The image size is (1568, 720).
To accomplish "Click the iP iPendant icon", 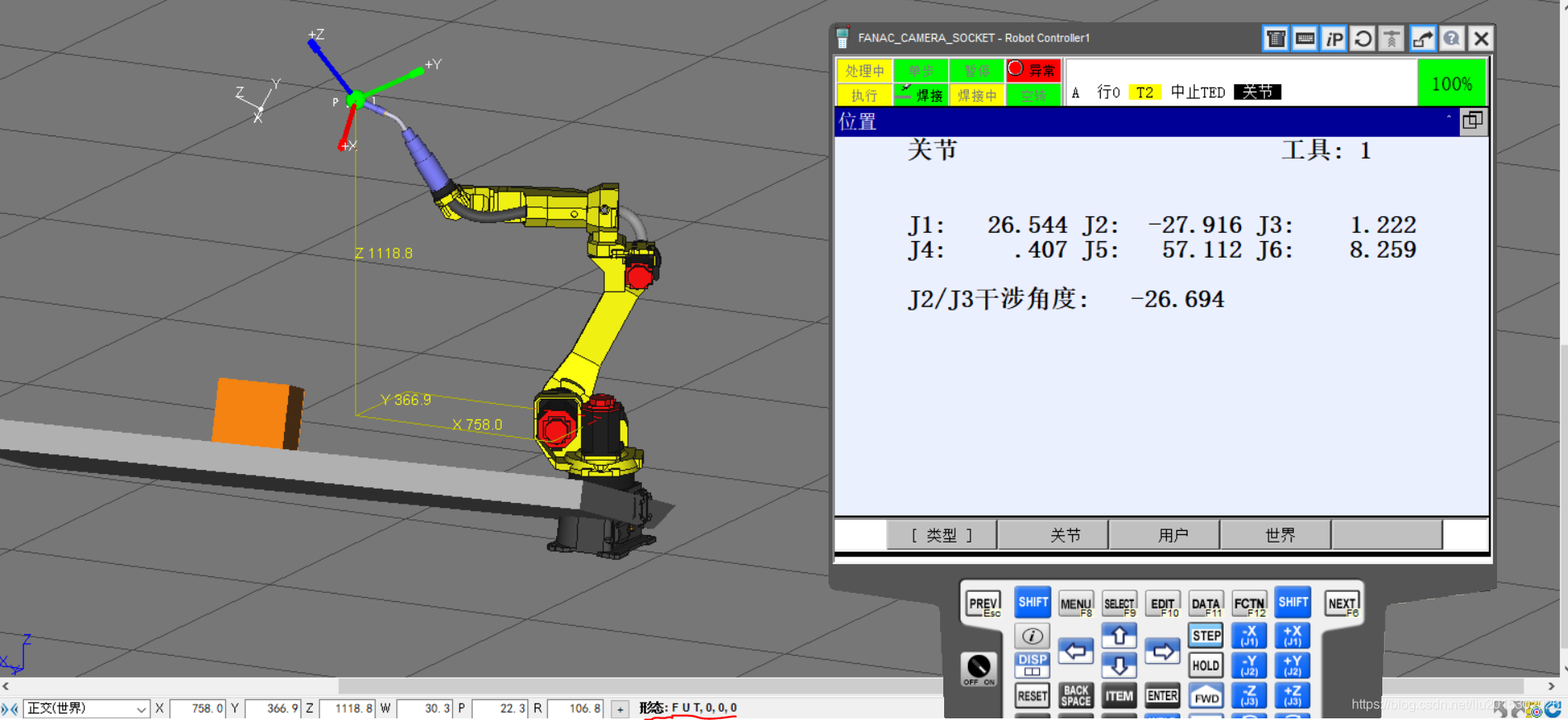I will click(x=1334, y=39).
